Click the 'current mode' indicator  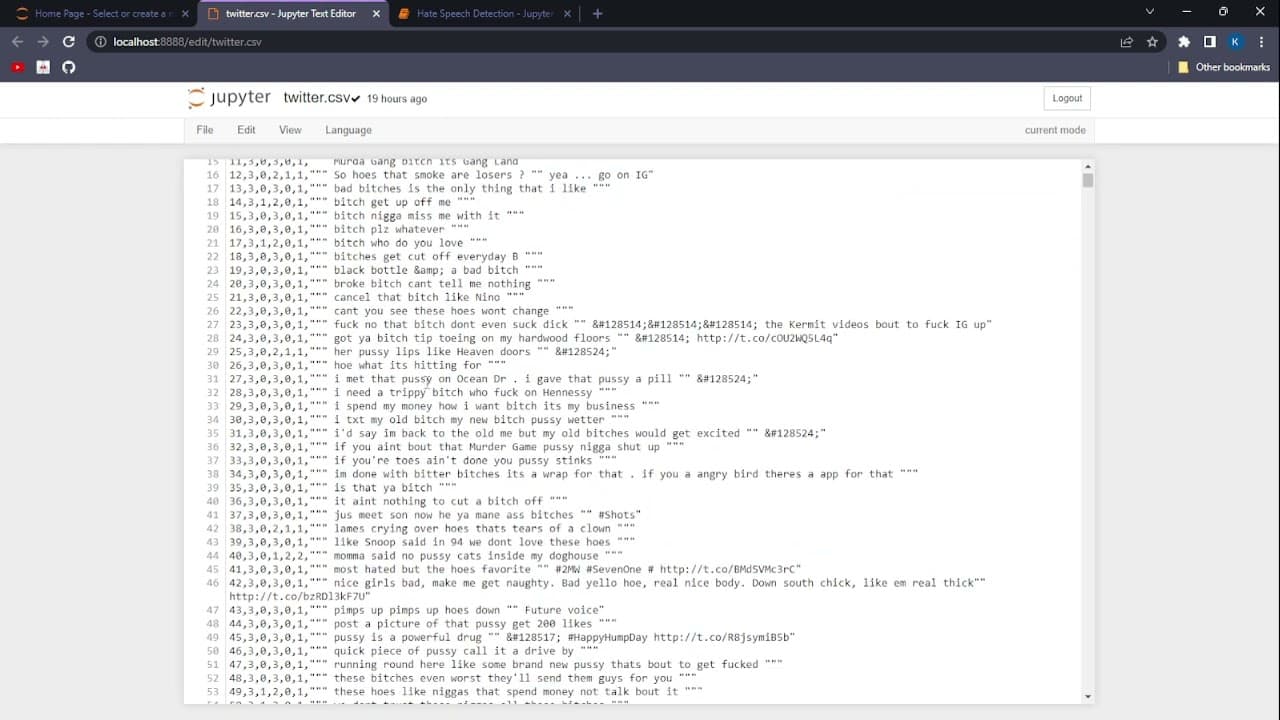point(1054,130)
